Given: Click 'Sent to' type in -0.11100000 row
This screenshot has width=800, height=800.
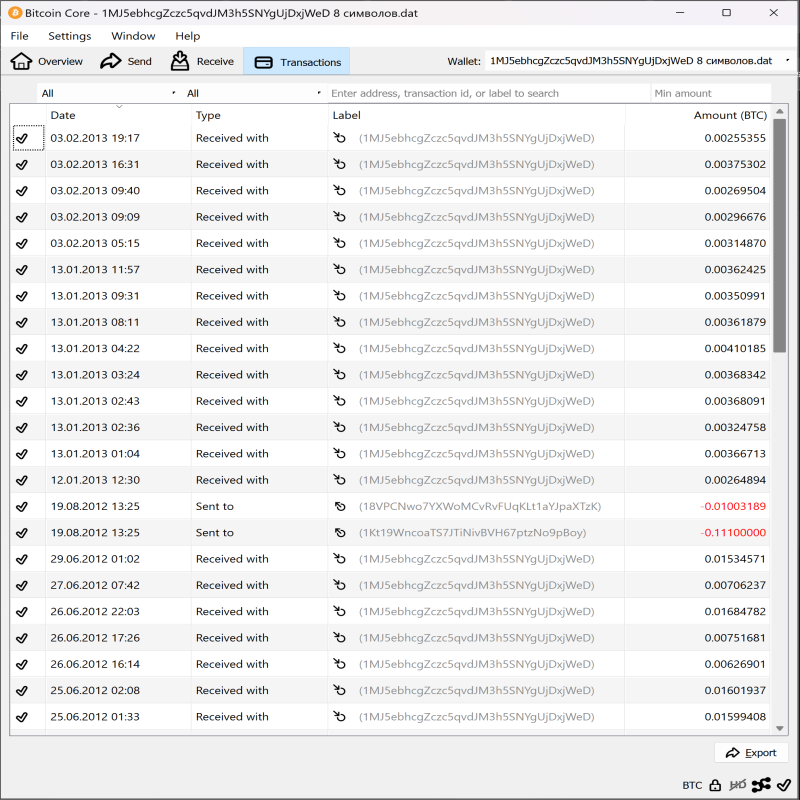Looking at the screenshot, I should 214,533.
